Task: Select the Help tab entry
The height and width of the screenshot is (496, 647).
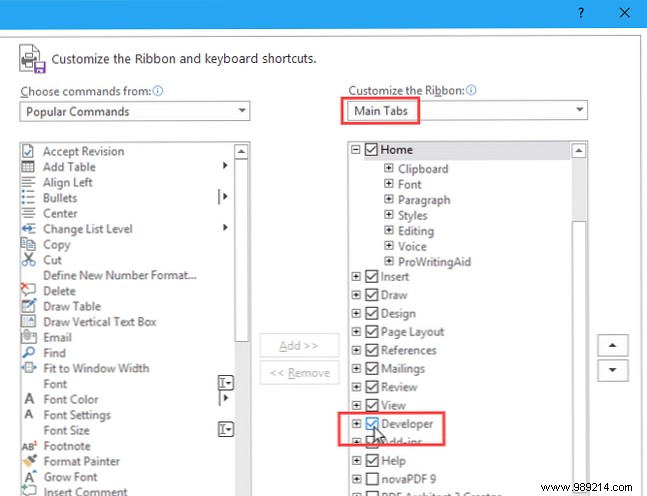Action: tap(393, 461)
